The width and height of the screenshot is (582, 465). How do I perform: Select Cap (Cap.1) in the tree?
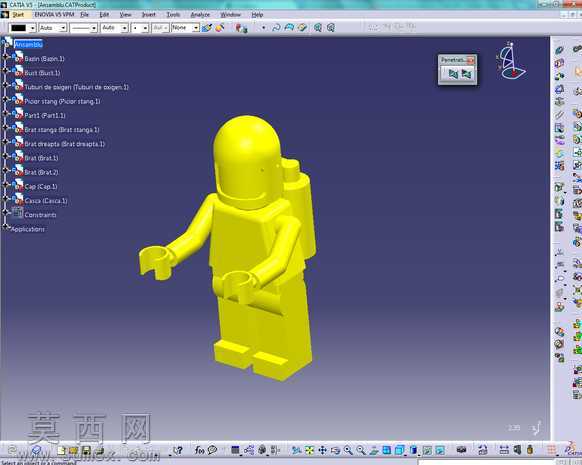pos(41,187)
